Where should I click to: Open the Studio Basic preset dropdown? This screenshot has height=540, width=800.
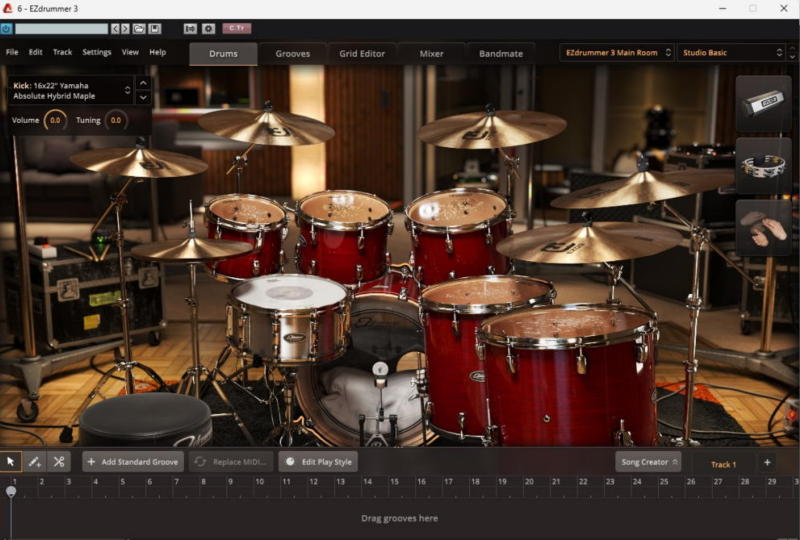(730, 53)
